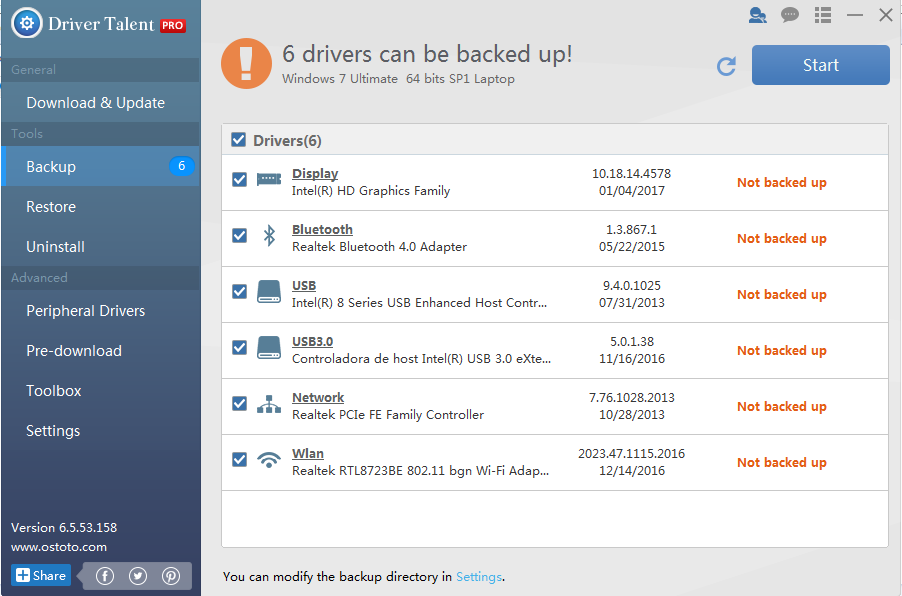Click the Bluetooth driver icon
Image resolution: width=902 pixels, height=596 pixels.
(269, 235)
